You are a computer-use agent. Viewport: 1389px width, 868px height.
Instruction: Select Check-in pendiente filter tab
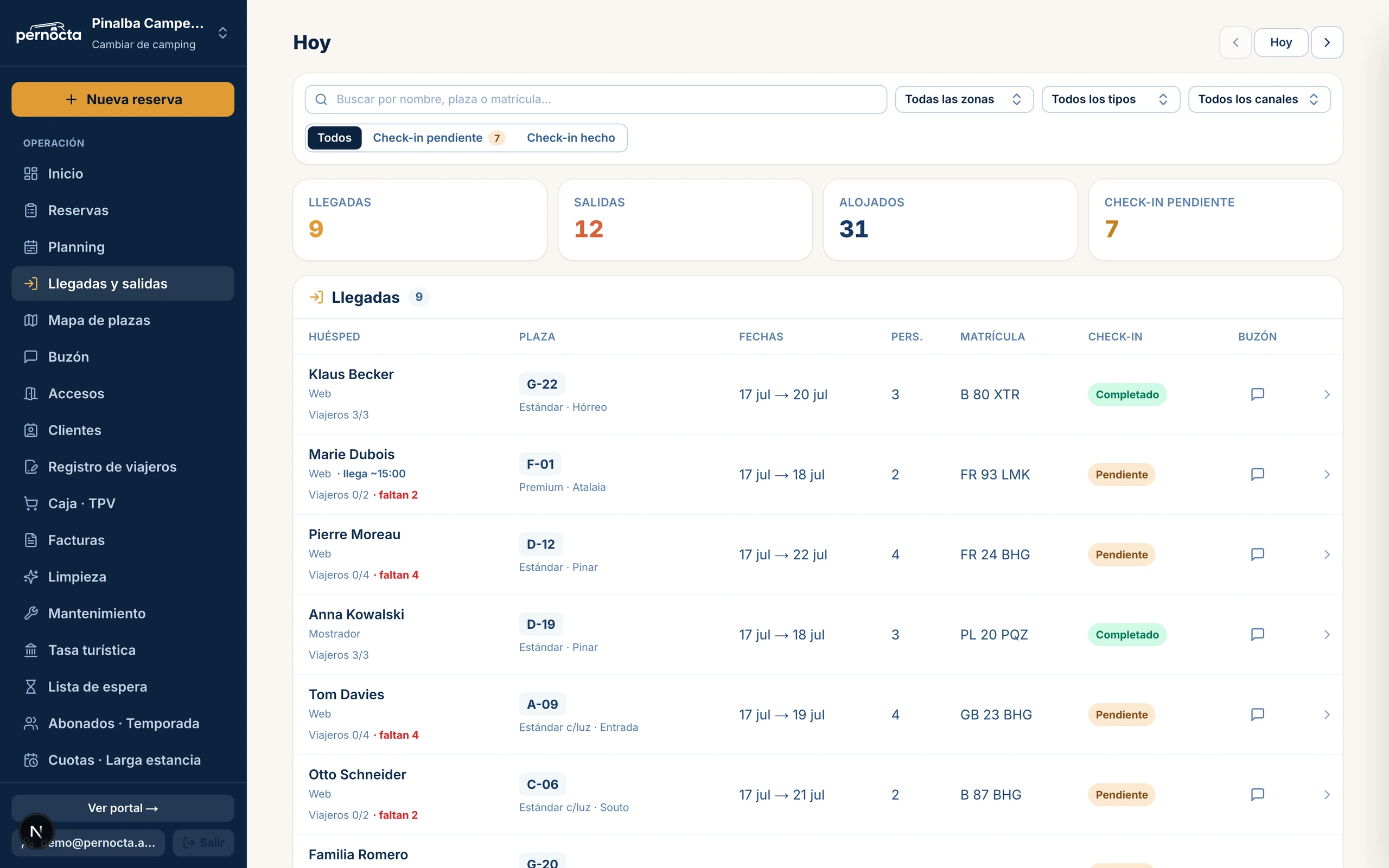pyautogui.click(x=438, y=138)
